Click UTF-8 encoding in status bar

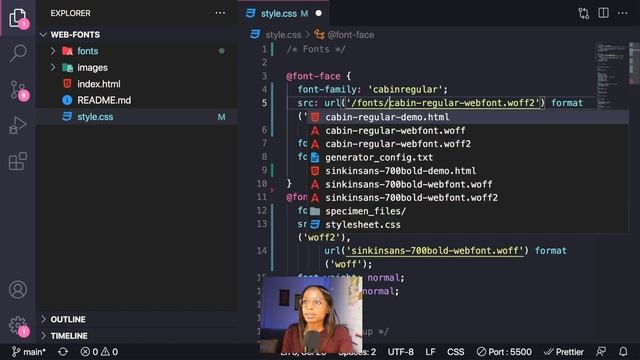click(x=400, y=351)
